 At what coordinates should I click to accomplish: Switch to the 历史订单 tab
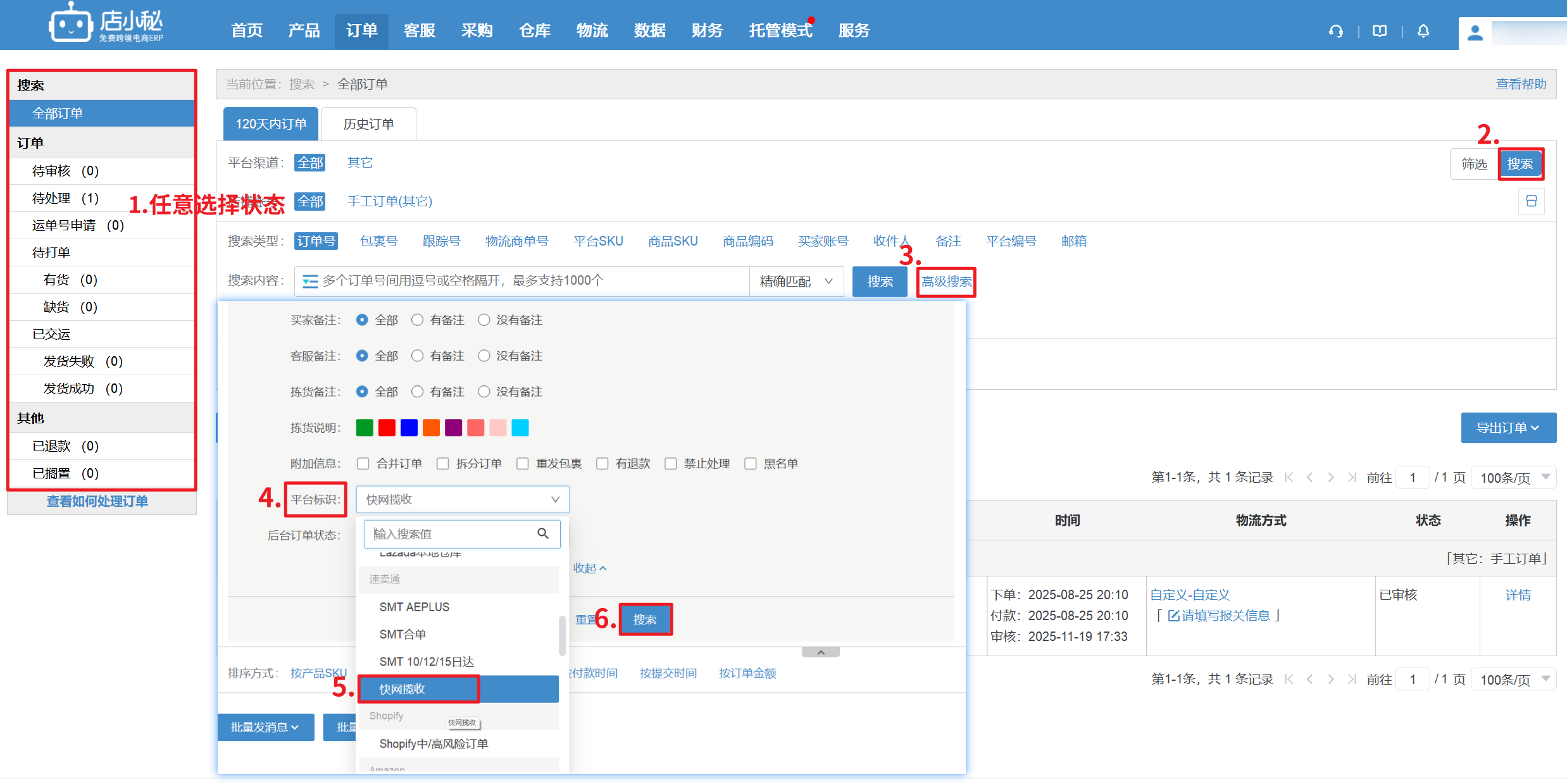click(x=368, y=124)
